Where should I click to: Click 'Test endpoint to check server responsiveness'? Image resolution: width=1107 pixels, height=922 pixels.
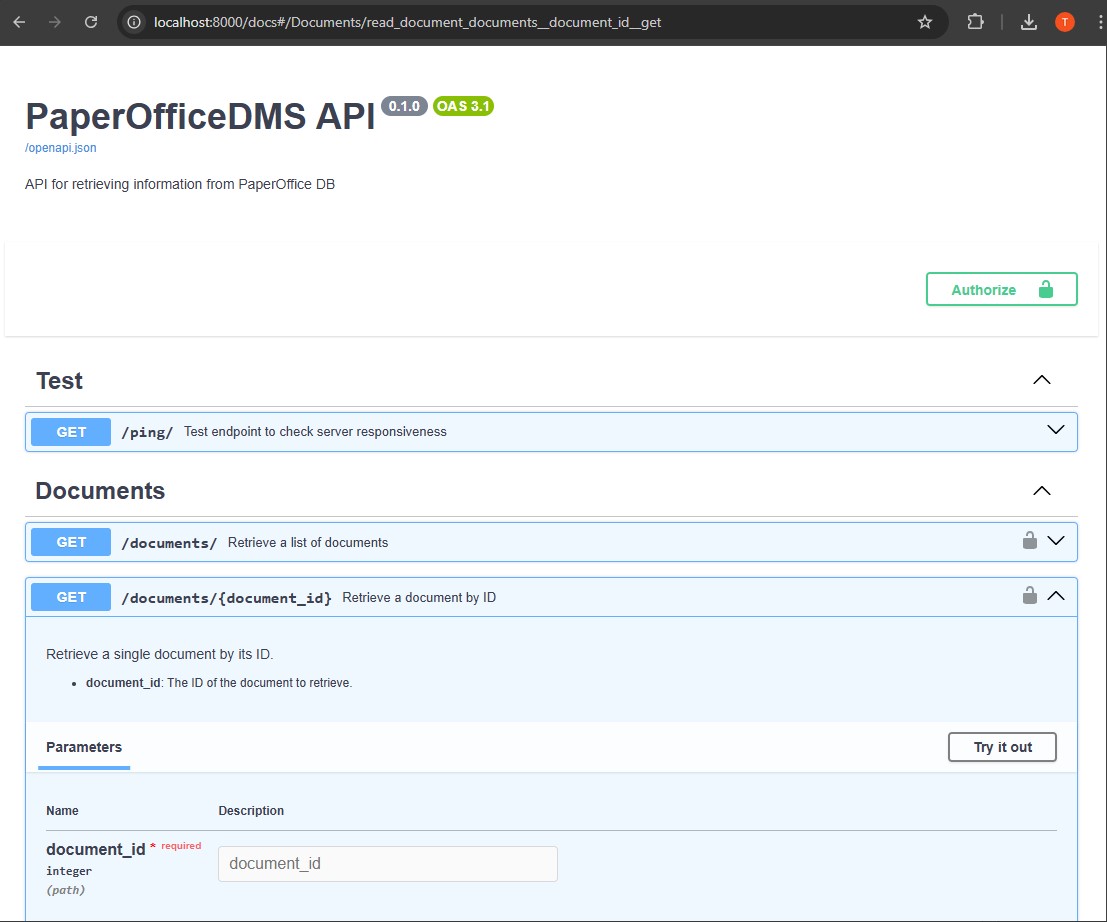point(316,431)
